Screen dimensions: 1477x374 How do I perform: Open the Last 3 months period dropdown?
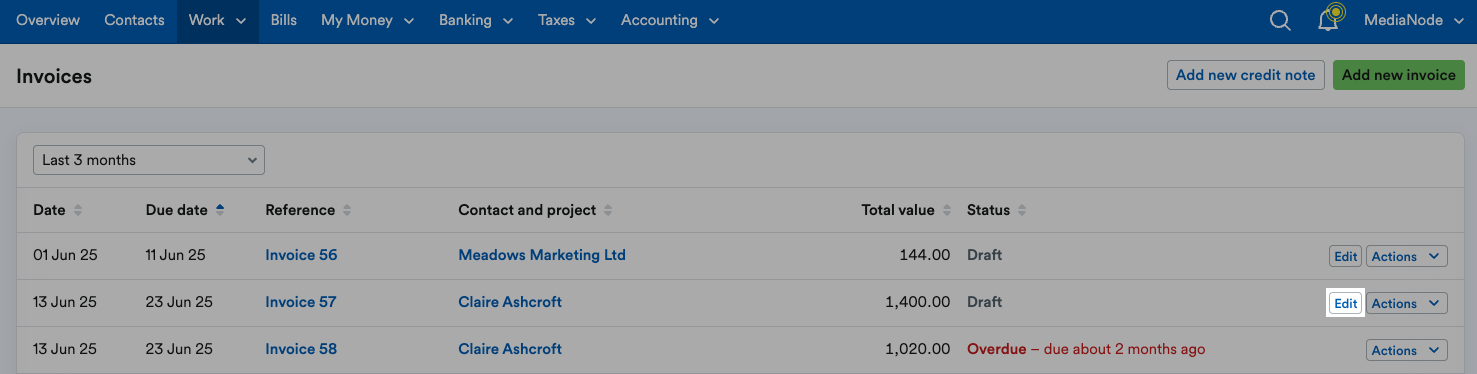coord(149,160)
